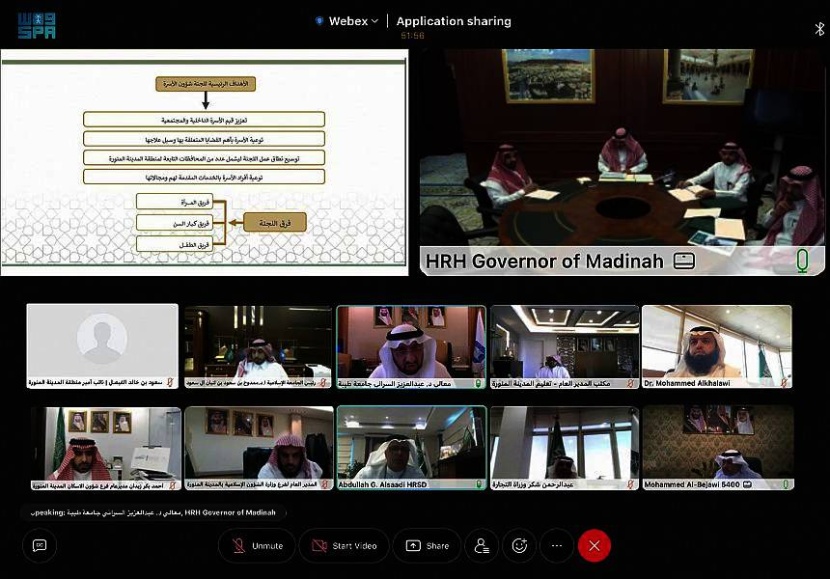
Task: Click the Share screen button
Action: [x=427, y=546]
